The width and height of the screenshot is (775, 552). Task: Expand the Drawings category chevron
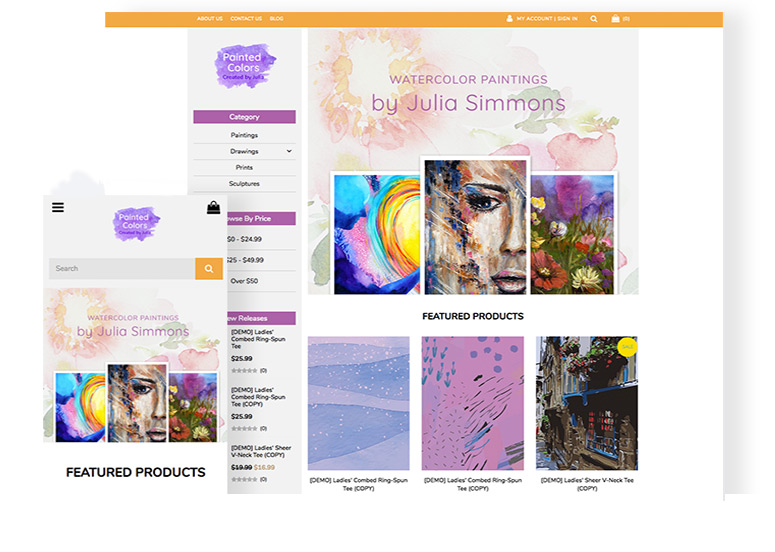coord(289,151)
